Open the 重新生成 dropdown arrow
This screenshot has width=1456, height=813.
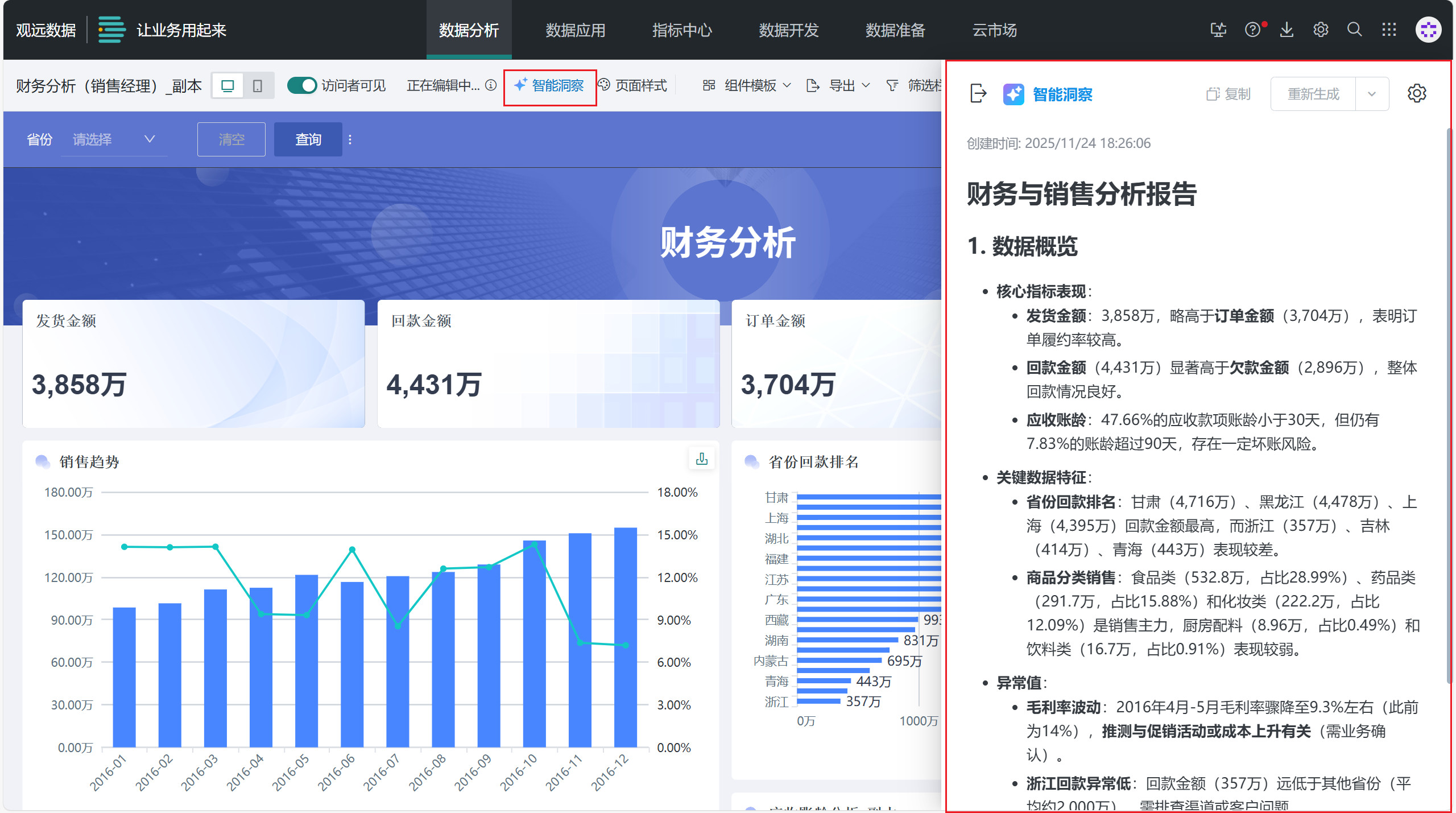click(1372, 94)
